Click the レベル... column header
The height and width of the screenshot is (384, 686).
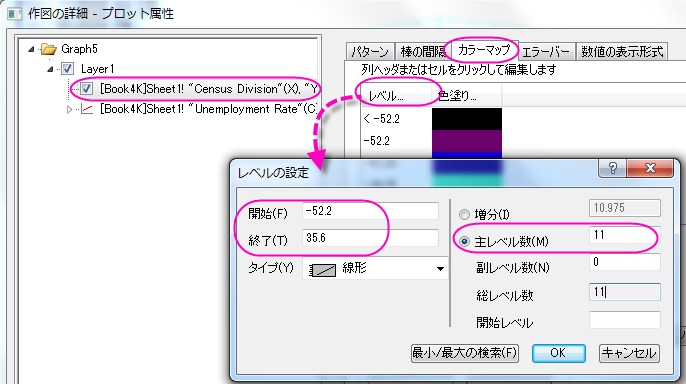(396, 96)
